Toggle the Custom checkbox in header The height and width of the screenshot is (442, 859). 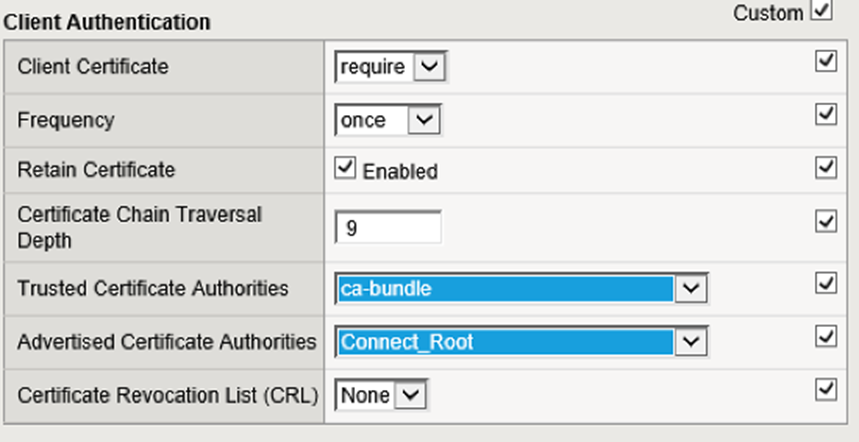822,11
